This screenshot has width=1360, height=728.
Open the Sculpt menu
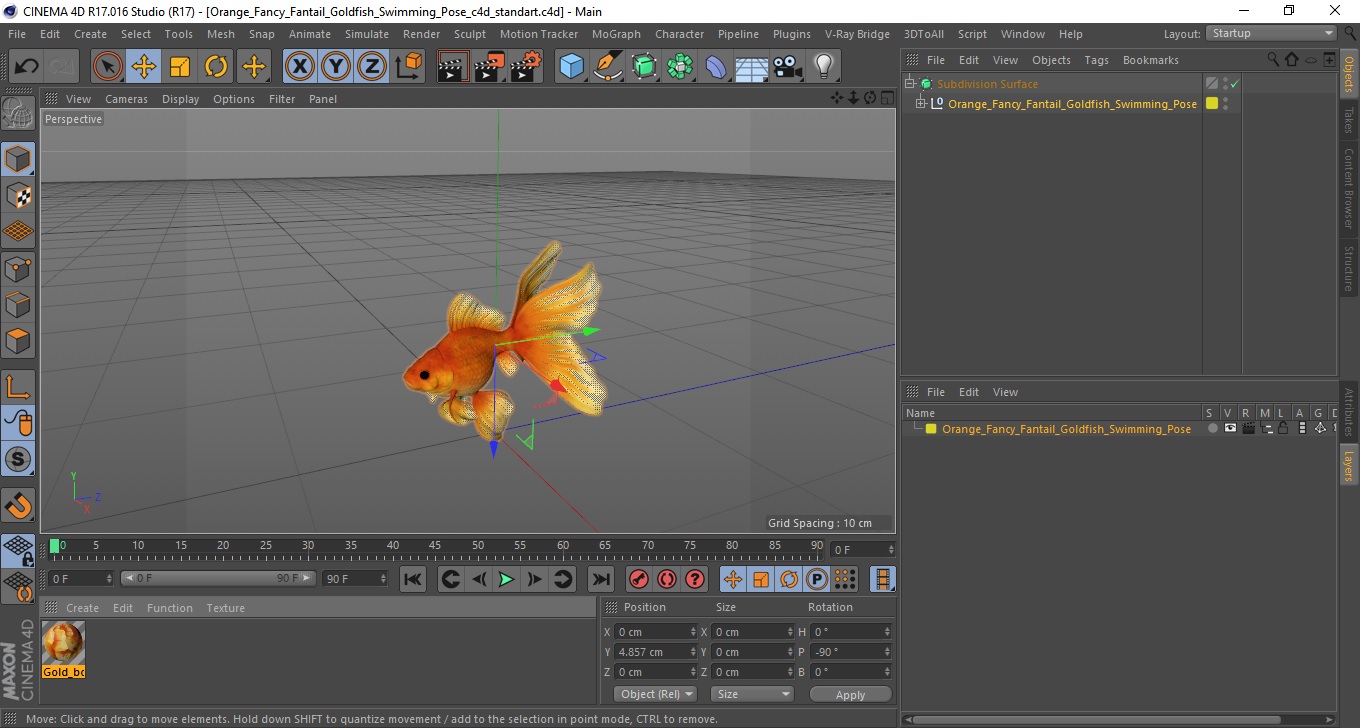pos(469,34)
